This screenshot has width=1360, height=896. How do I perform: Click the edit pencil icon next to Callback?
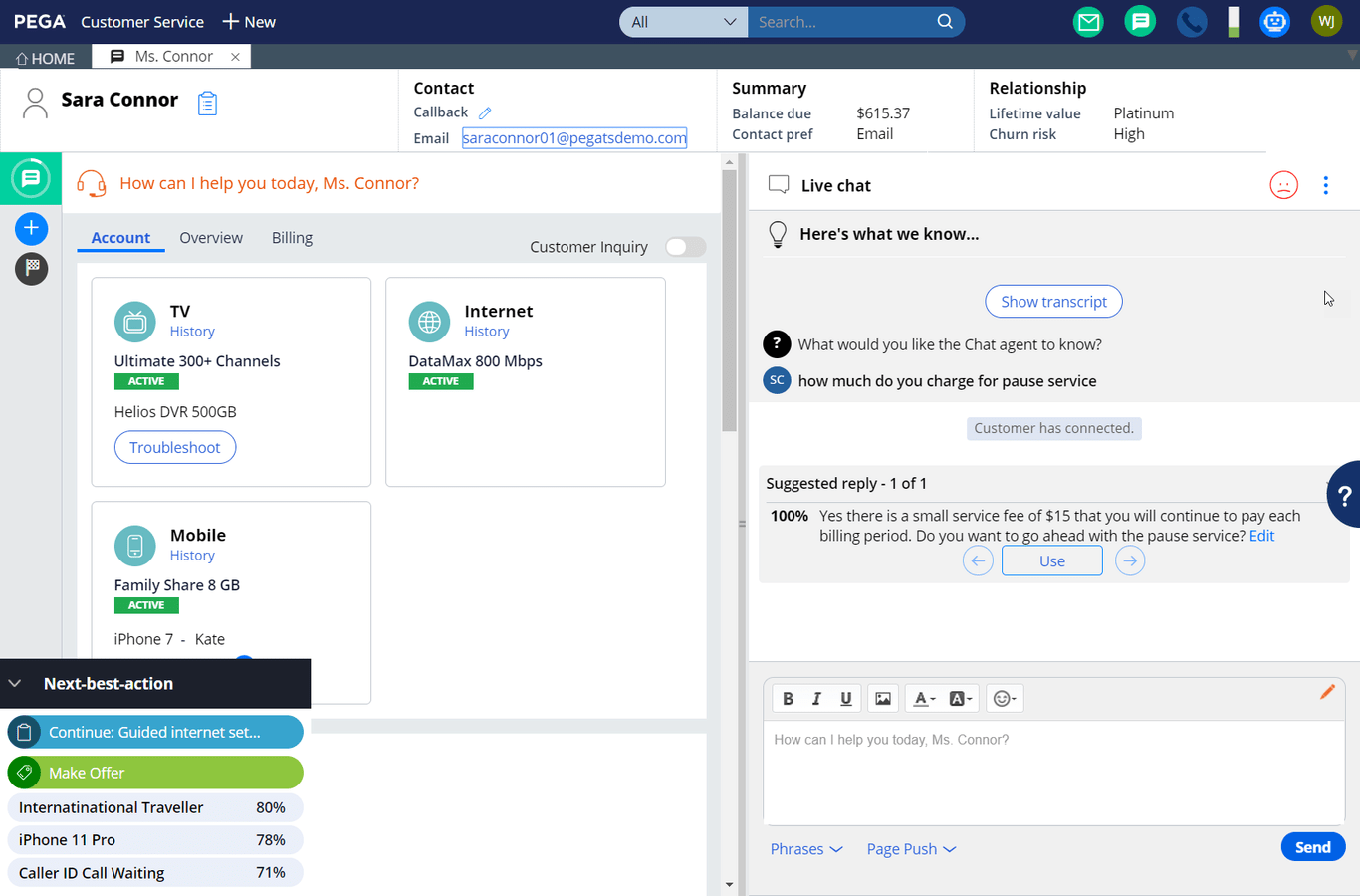pyautogui.click(x=487, y=112)
